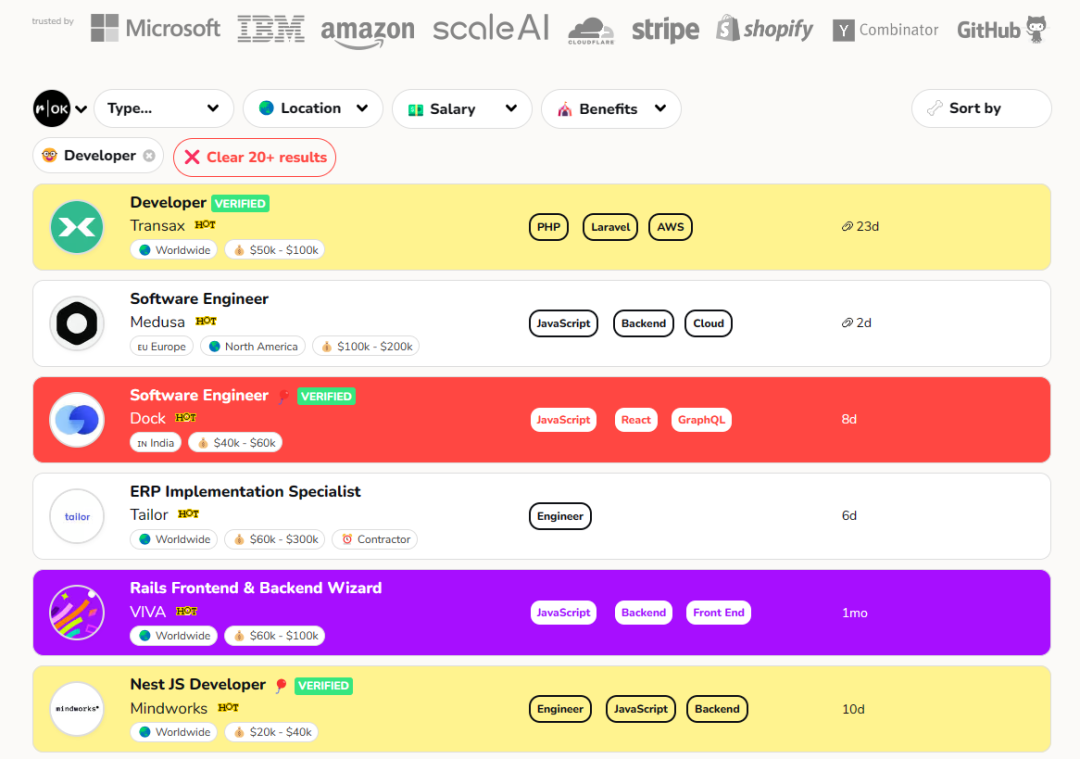This screenshot has height=759, width=1080.
Task: Select the GraphQL tag
Action: [x=701, y=419]
